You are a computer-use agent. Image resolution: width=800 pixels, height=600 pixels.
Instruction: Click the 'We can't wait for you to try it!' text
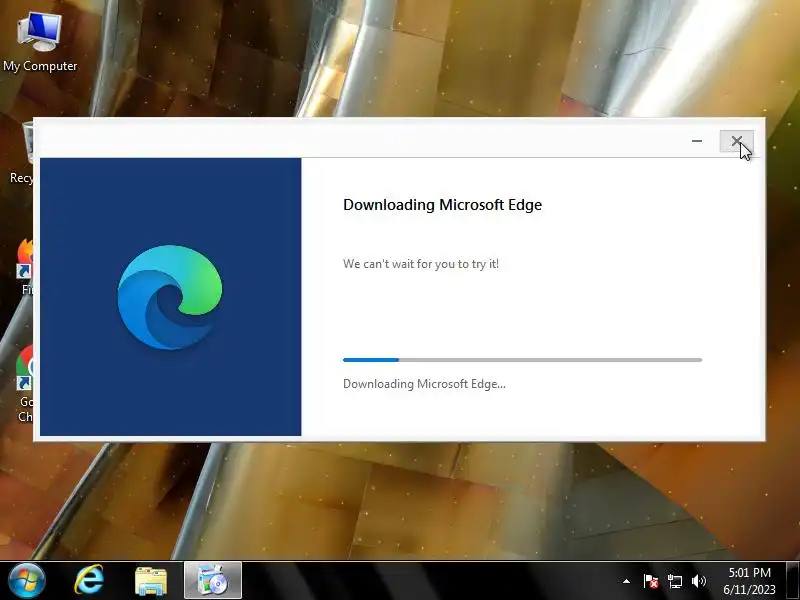click(421, 264)
